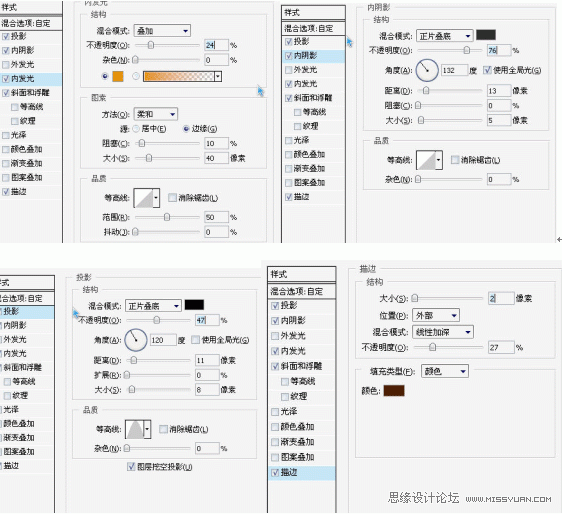The image size is (562, 514).
Task: Click the 范围 slider handle at 50 percent
Action: (x=167, y=217)
